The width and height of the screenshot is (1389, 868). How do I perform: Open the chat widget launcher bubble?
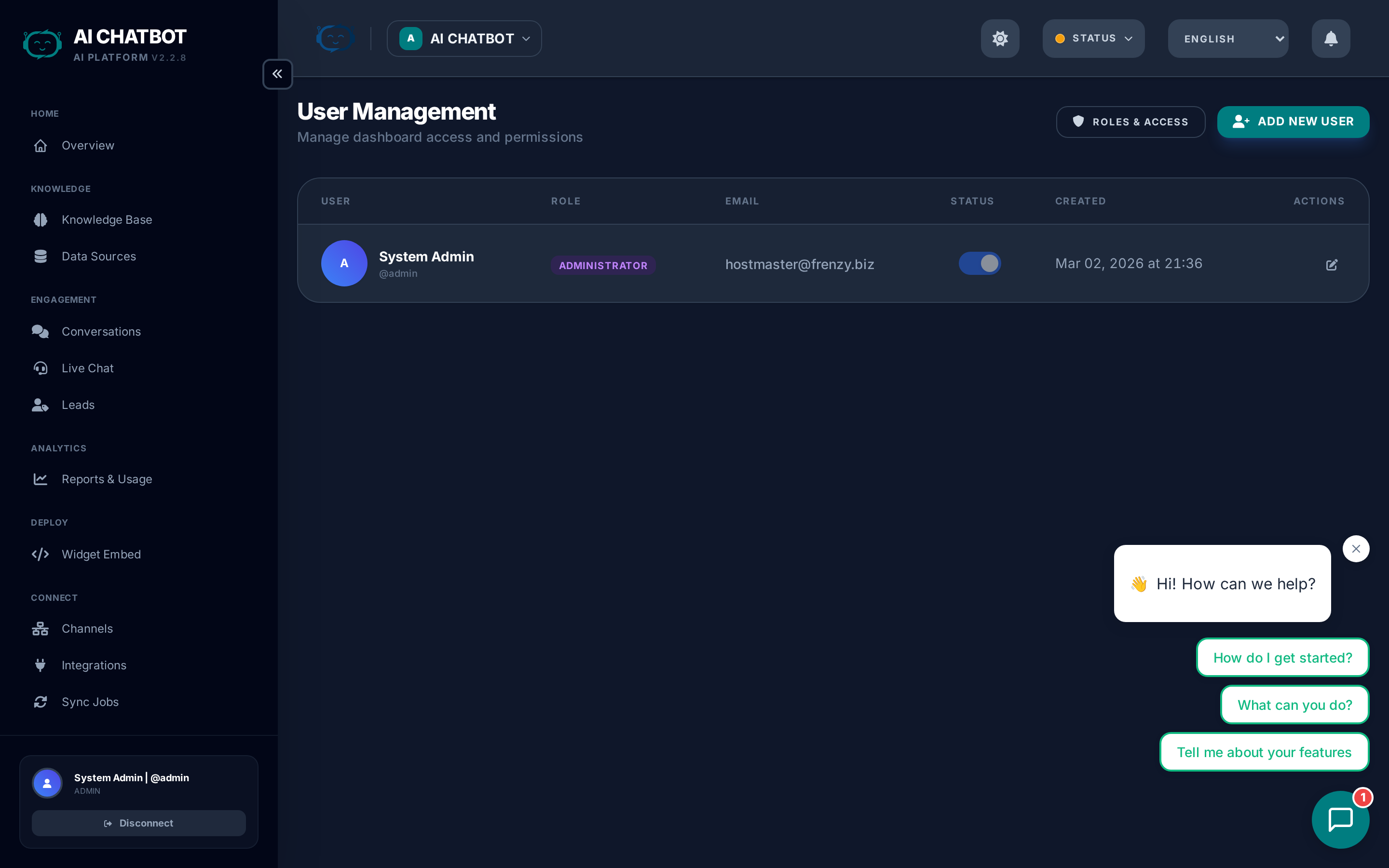pyautogui.click(x=1340, y=819)
